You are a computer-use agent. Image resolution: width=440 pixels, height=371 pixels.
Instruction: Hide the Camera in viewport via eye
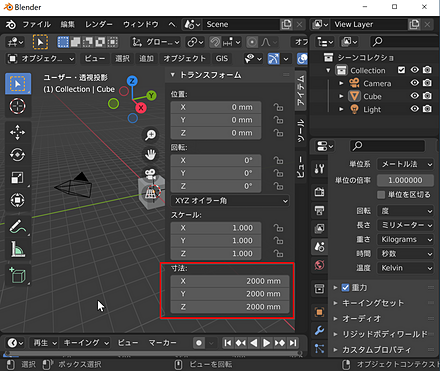414,83
